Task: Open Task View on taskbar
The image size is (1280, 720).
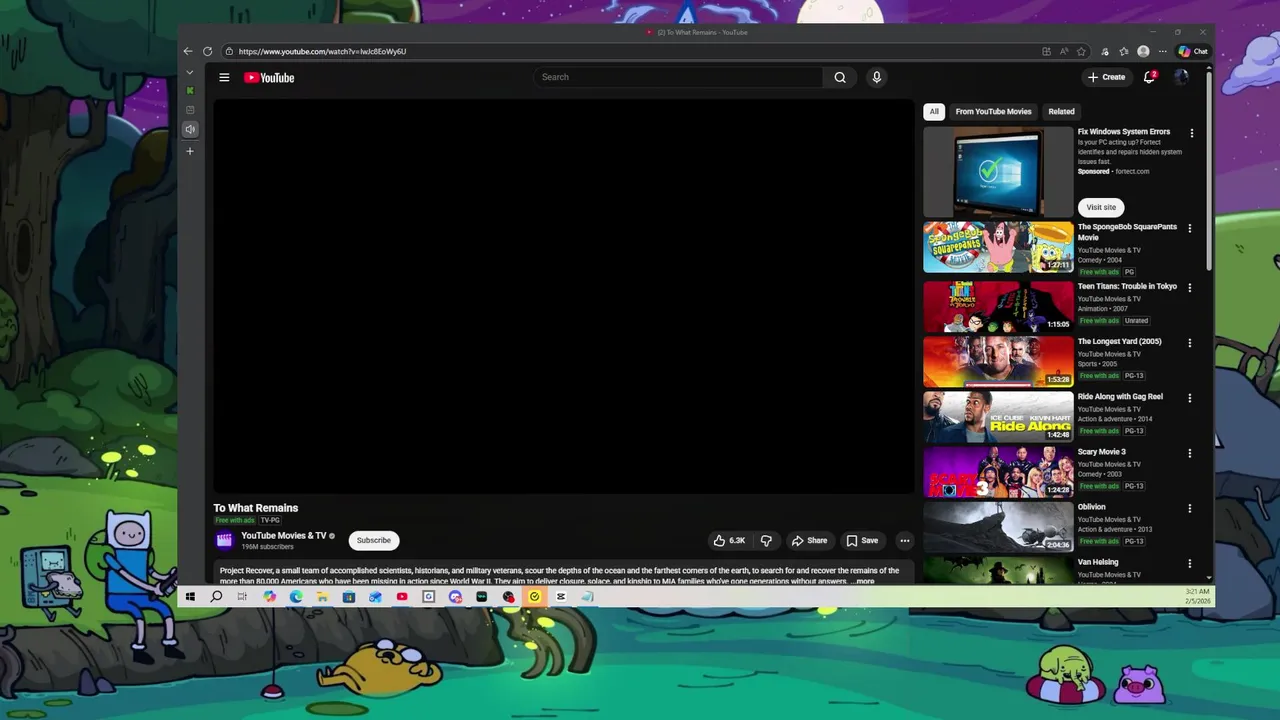Action: click(243, 597)
